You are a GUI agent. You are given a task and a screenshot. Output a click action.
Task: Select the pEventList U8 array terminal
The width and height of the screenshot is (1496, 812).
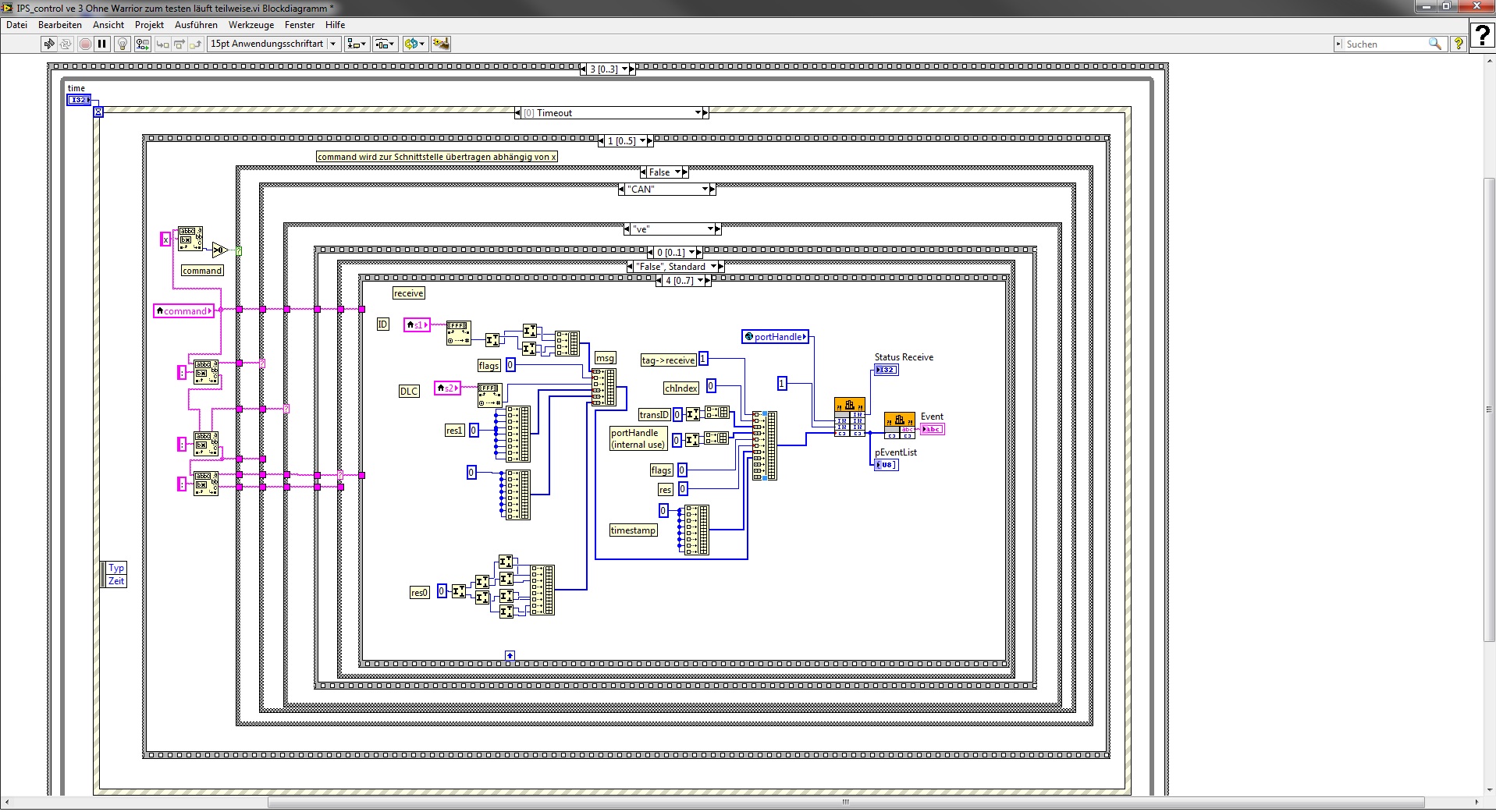(886, 465)
